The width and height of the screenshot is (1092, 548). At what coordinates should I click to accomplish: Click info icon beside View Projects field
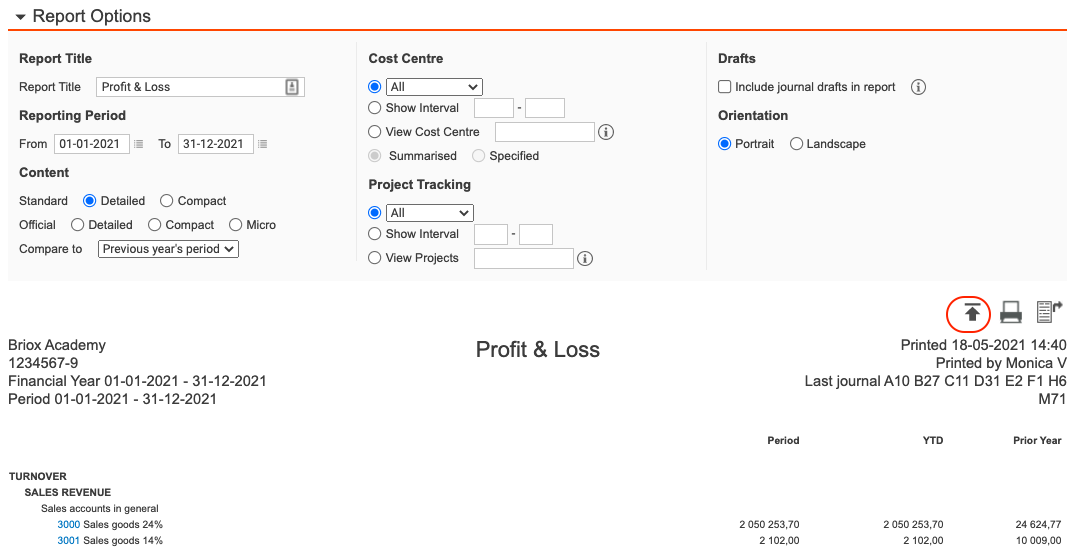586,259
